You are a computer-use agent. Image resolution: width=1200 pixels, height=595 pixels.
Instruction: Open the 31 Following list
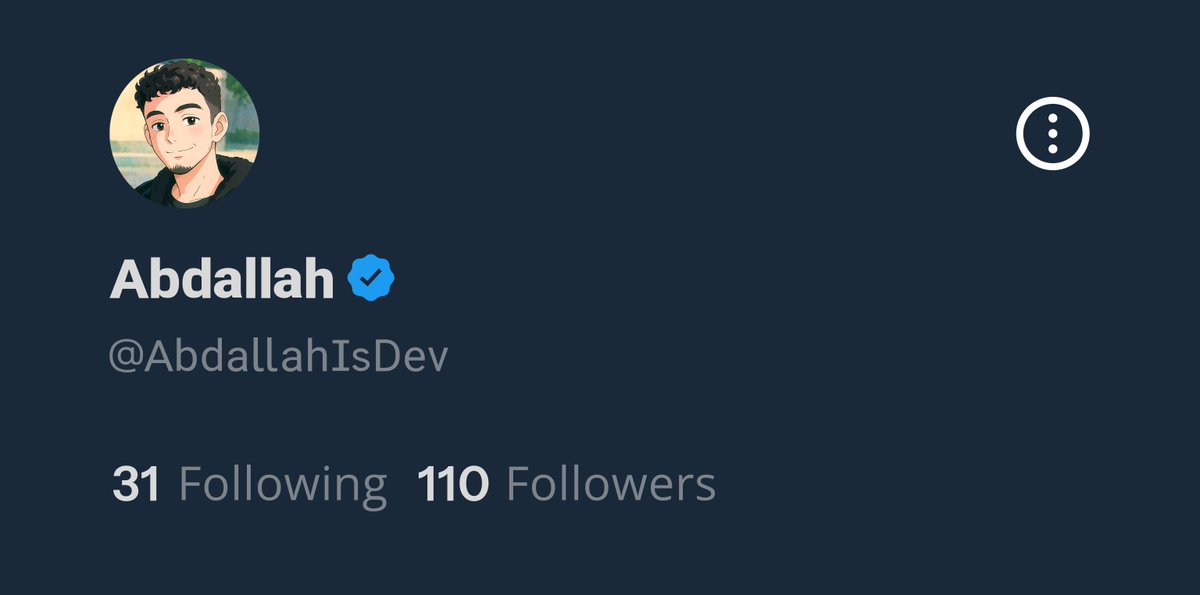click(x=250, y=484)
